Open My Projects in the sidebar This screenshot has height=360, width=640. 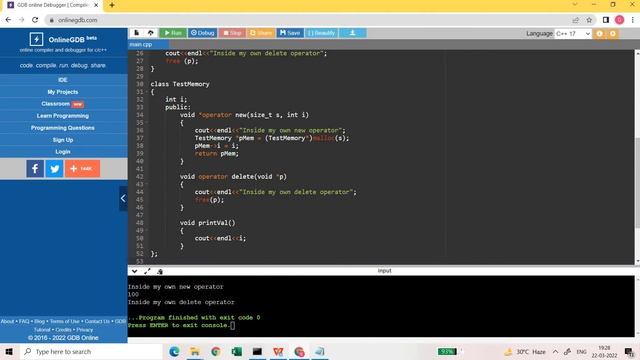click(63, 92)
